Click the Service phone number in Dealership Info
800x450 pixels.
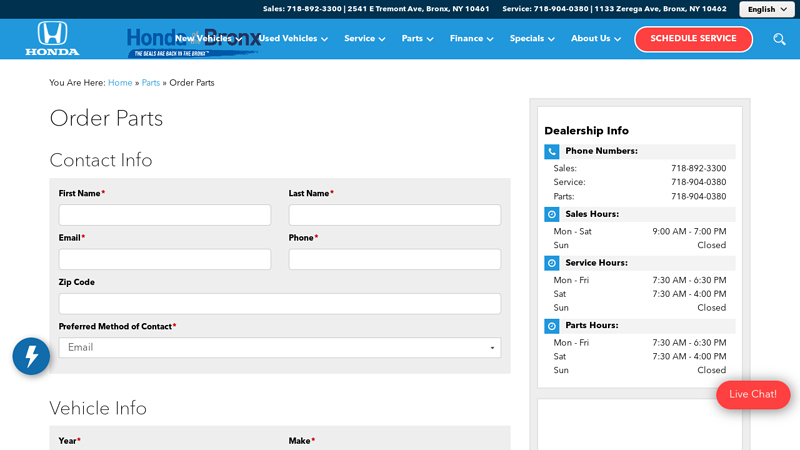[698, 182]
